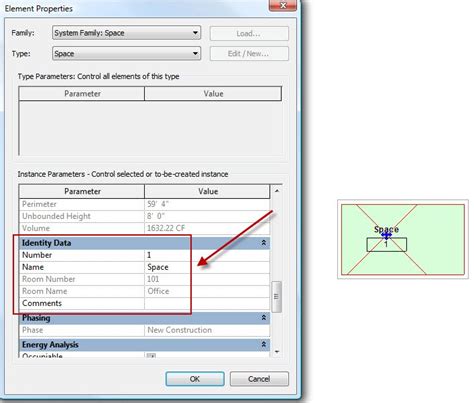Click the scrollbar up arrow
This screenshot has height=403, width=474.
[277, 191]
